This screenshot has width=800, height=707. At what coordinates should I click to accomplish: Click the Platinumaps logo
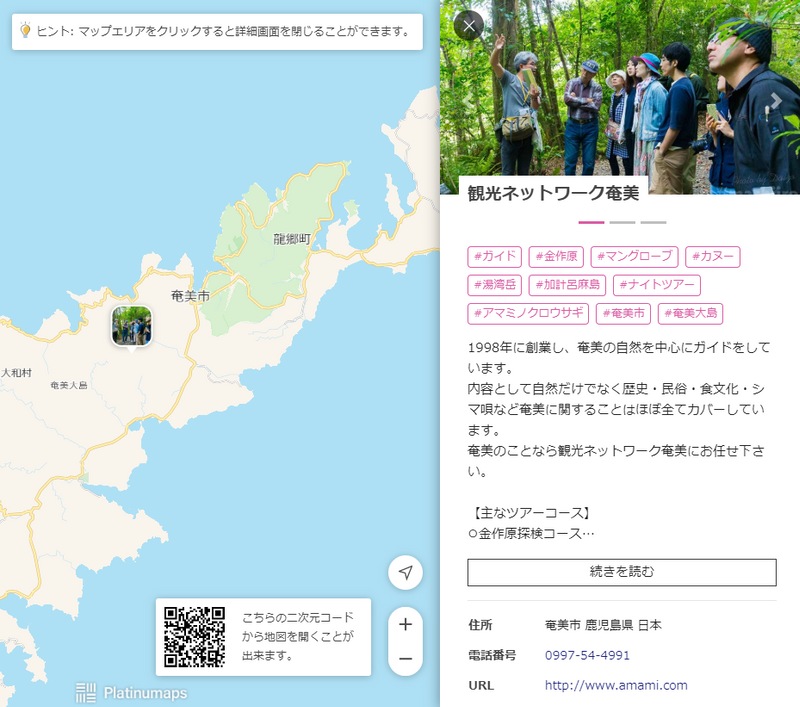click(131, 693)
